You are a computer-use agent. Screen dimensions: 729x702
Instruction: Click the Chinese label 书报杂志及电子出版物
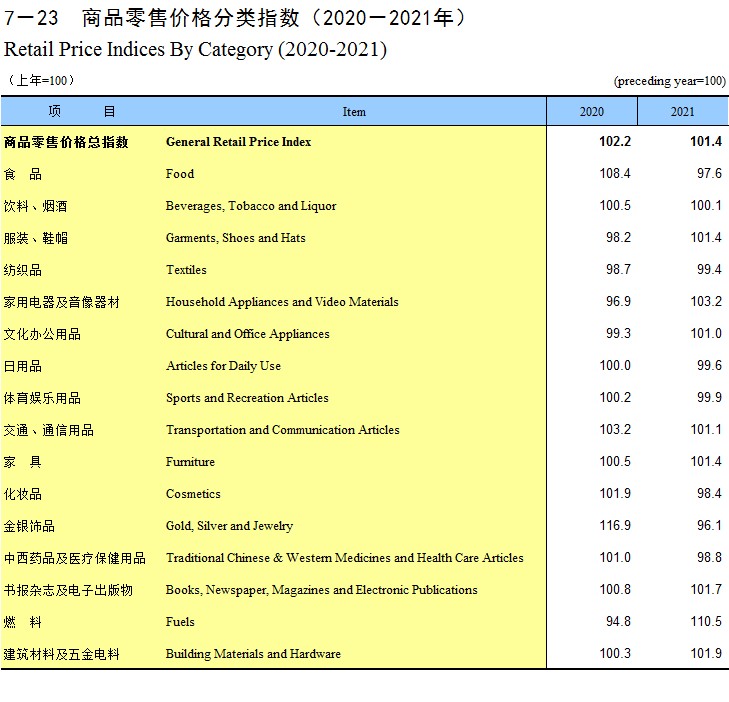(68, 590)
